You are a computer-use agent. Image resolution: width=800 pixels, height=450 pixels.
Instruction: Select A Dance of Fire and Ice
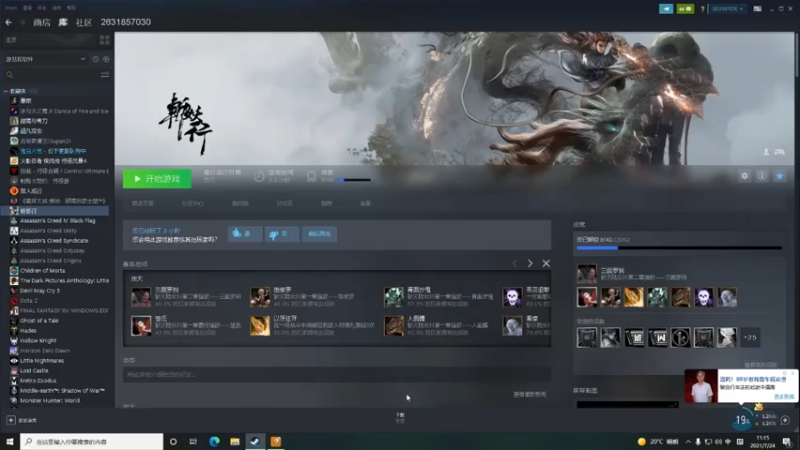coord(59,111)
